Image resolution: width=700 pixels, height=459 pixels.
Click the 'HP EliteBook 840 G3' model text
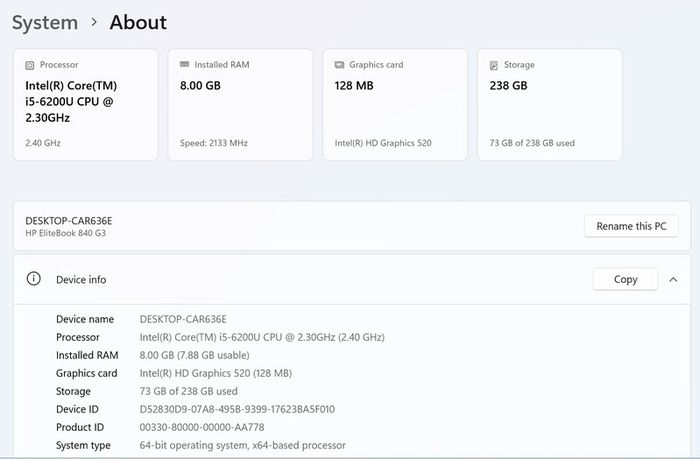point(66,233)
